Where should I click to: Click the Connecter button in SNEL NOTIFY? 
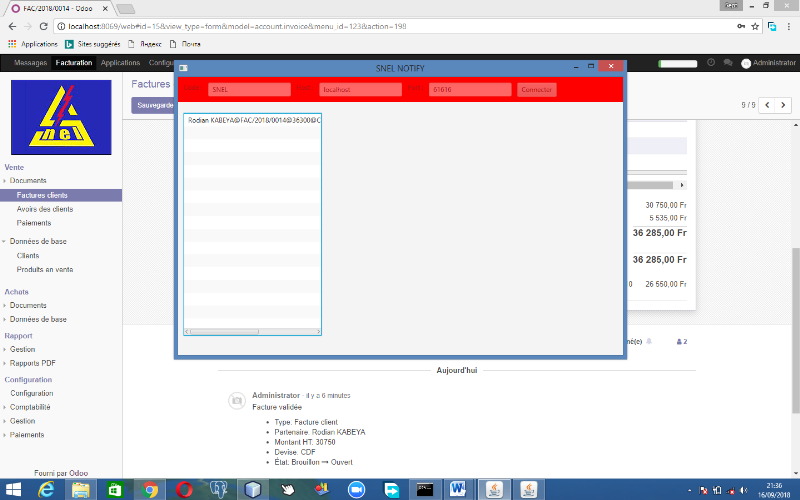coord(537,89)
